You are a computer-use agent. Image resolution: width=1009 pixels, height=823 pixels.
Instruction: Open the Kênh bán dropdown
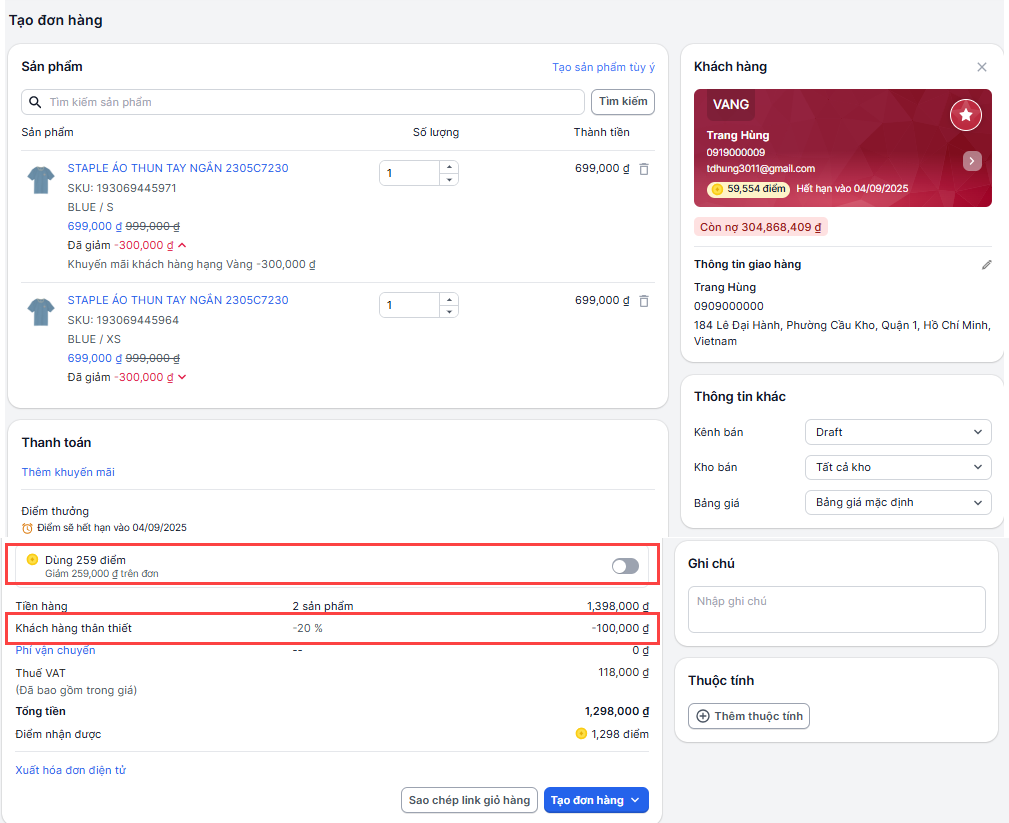click(897, 432)
